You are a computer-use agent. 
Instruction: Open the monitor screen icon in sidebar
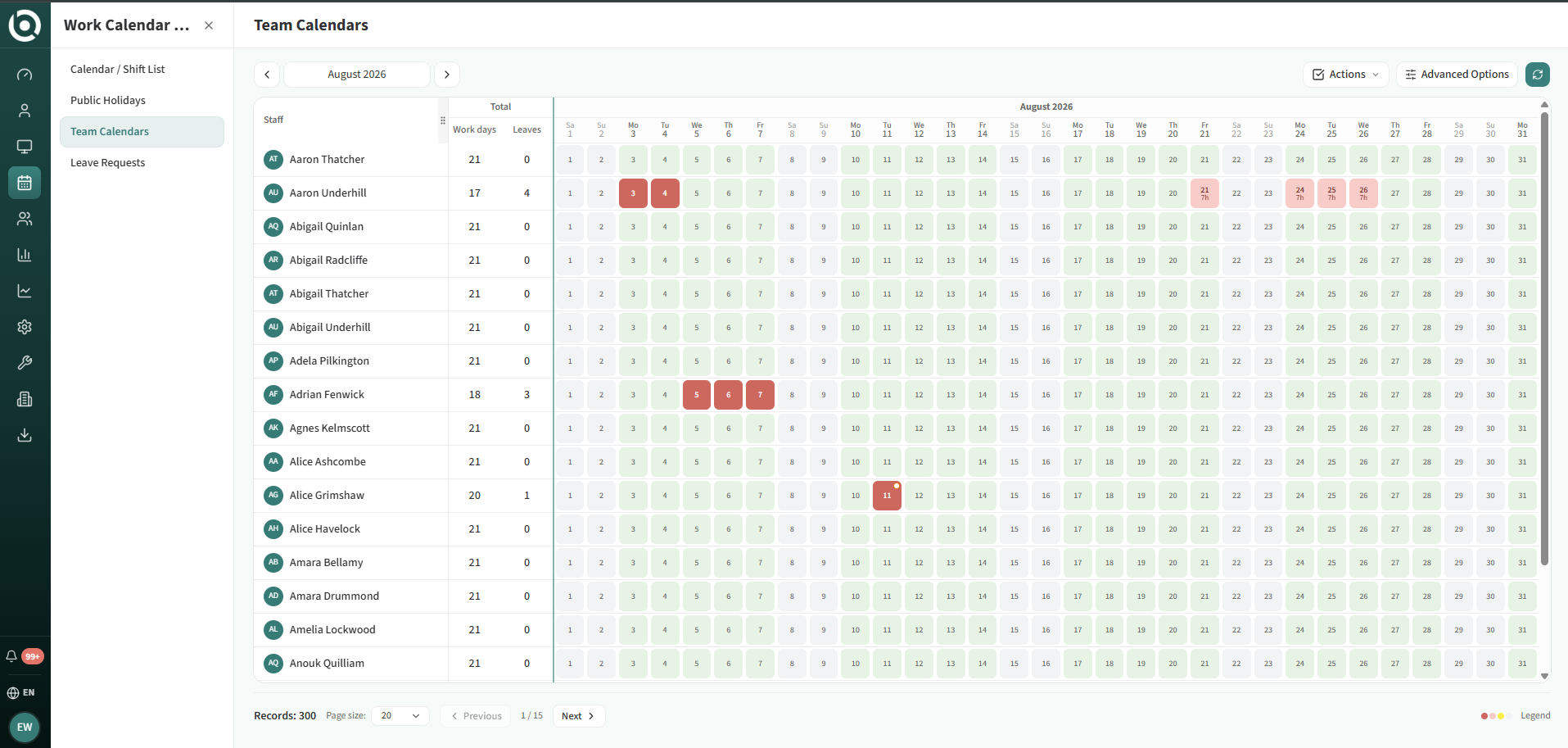25,147
